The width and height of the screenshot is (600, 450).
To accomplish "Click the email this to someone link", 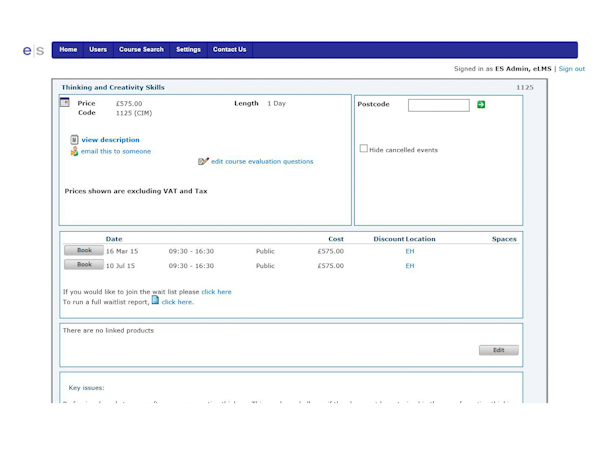I will click(116, 152).
